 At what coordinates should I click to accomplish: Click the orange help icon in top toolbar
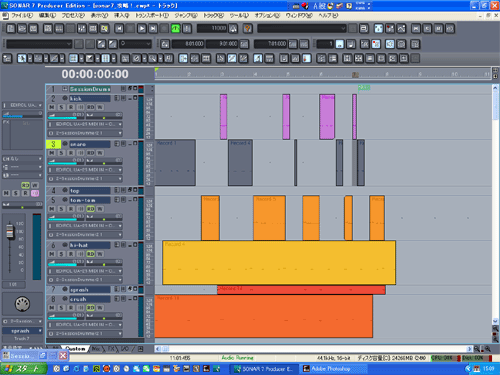click(x=247, y=29)
